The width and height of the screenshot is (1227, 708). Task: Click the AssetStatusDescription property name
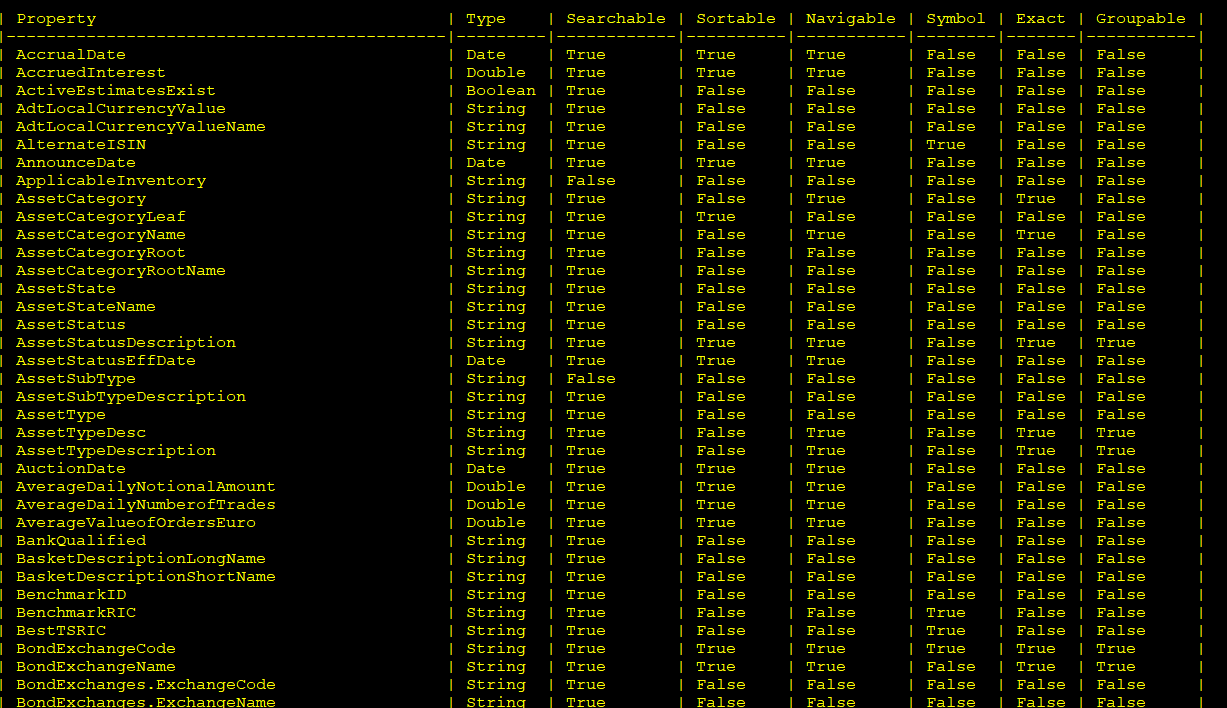point(126,343)
